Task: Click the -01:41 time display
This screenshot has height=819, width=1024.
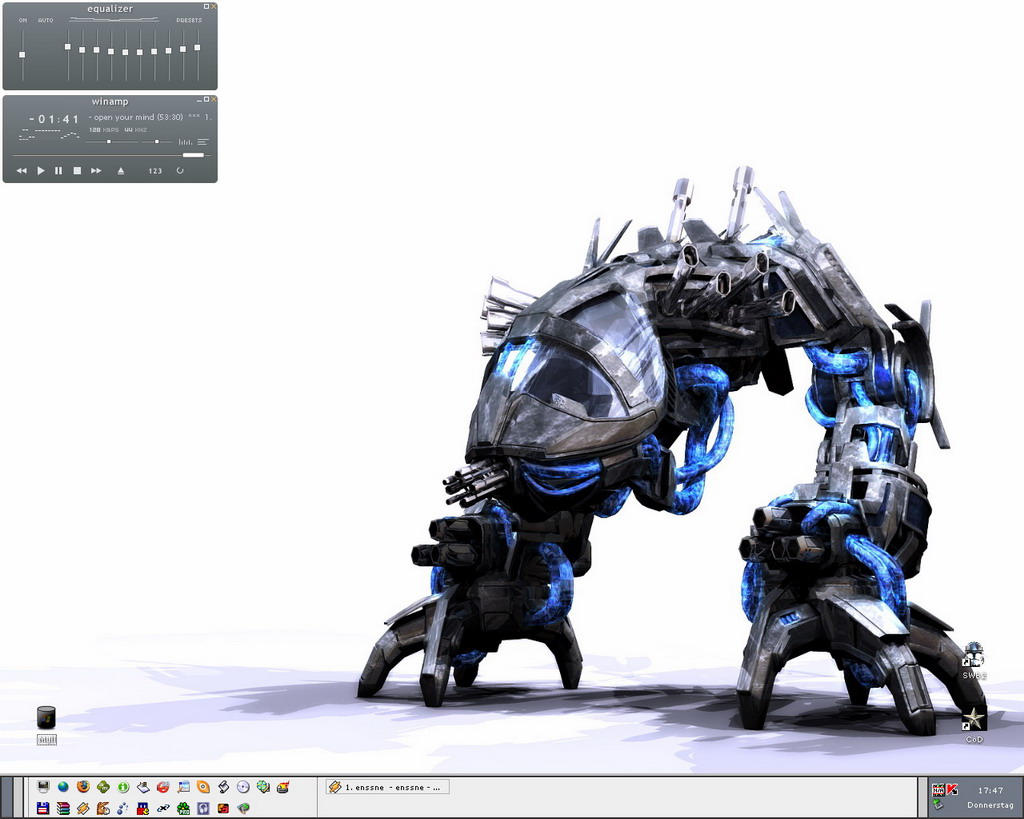Action: [54, 119]
